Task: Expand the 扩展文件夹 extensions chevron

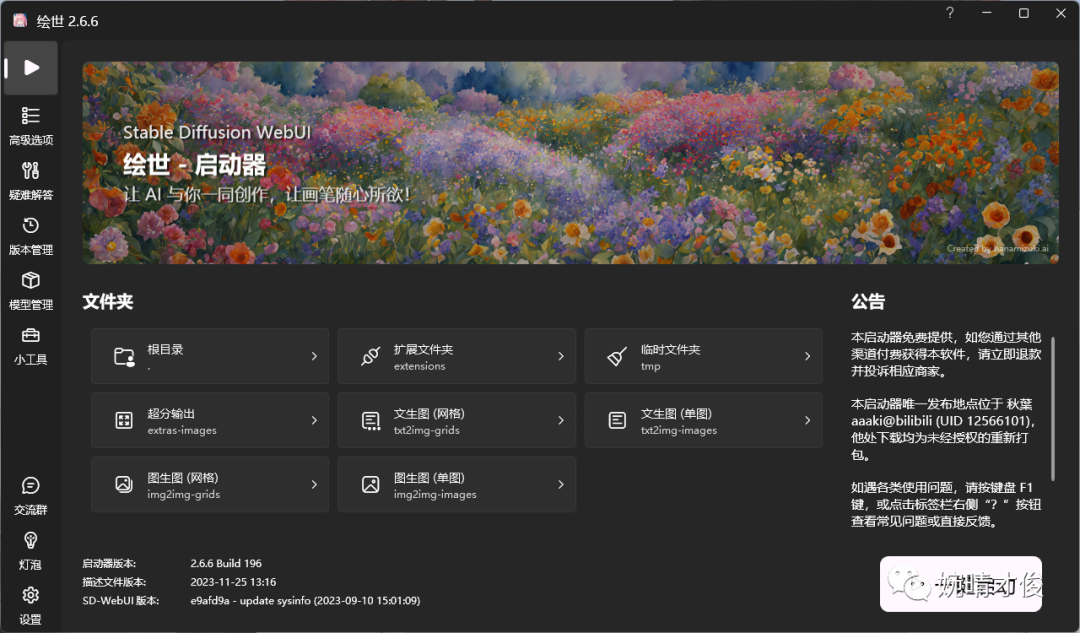Action: click(561, 356)
